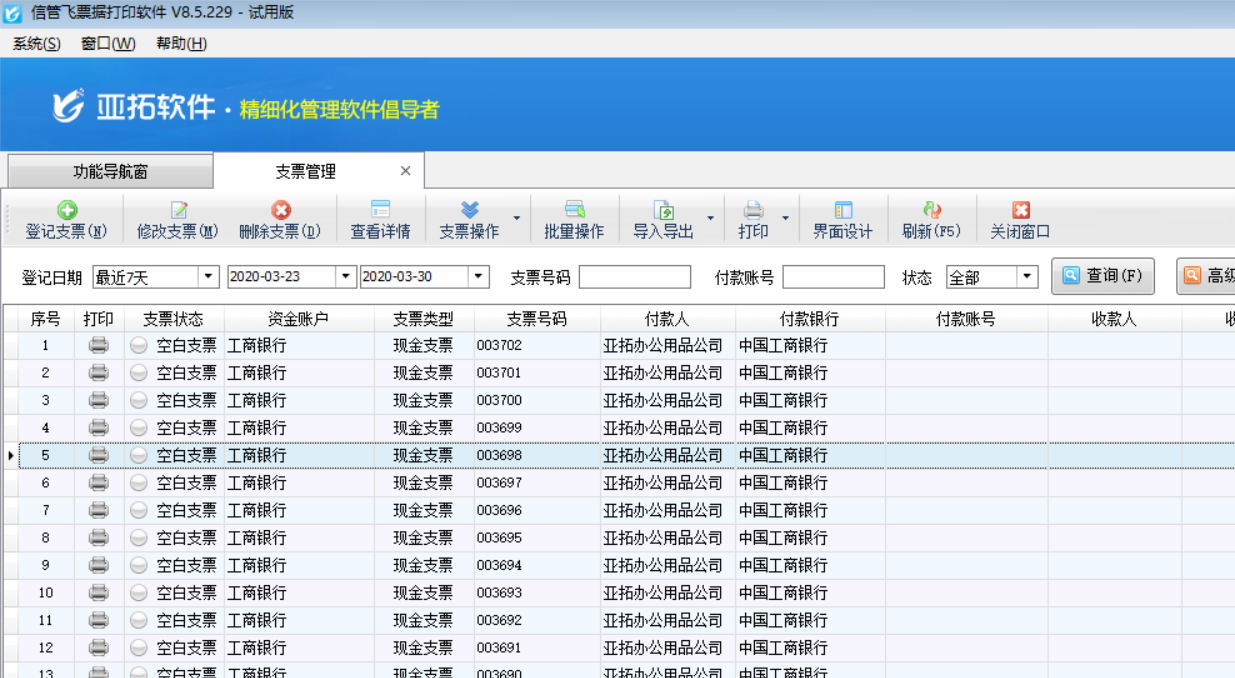
Task: Click the 批量操作 toolbar icon
Action: point(575,210)
